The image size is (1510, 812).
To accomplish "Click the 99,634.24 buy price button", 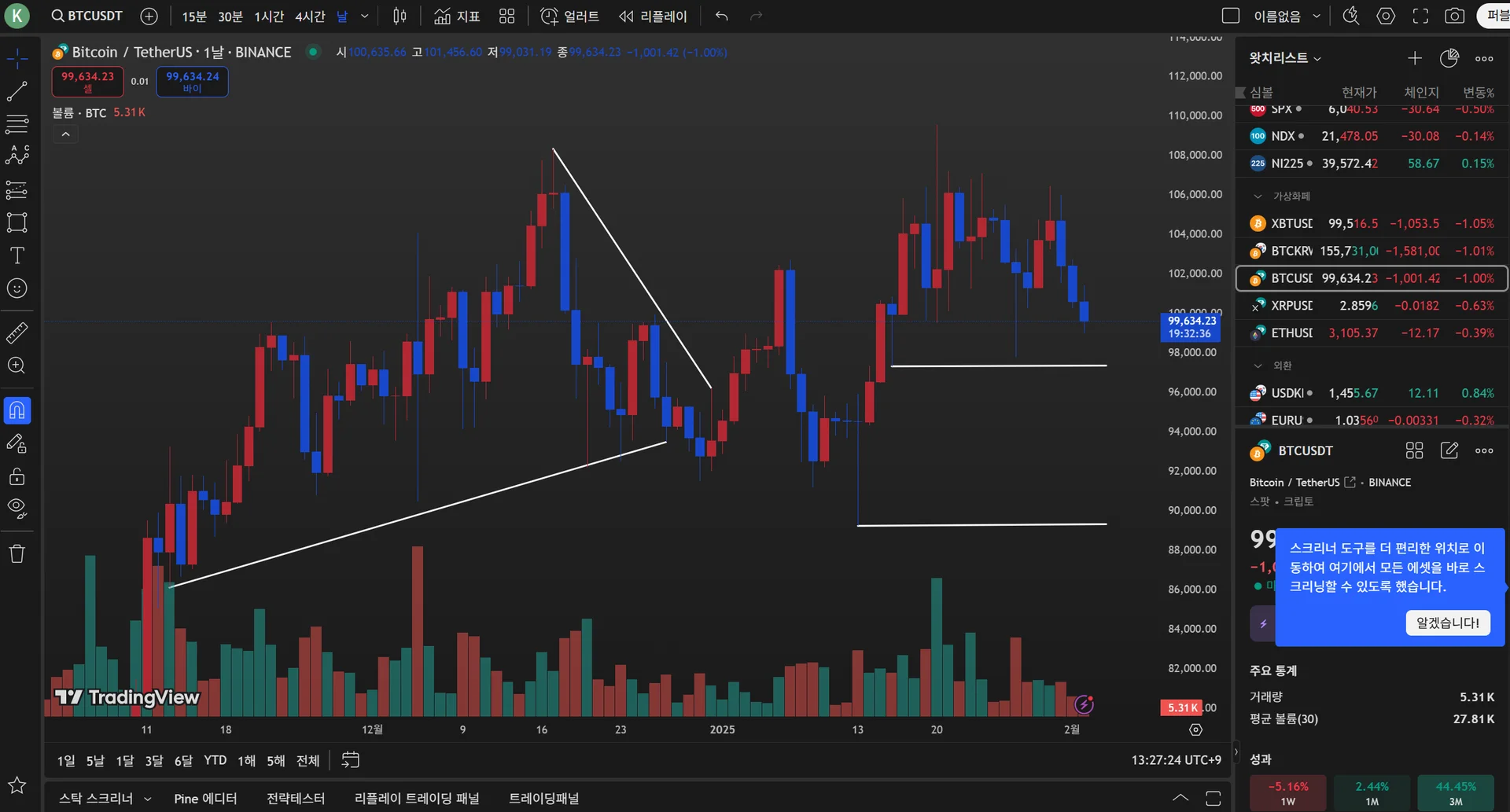I will pyautogui.click(x=193, y=82).
